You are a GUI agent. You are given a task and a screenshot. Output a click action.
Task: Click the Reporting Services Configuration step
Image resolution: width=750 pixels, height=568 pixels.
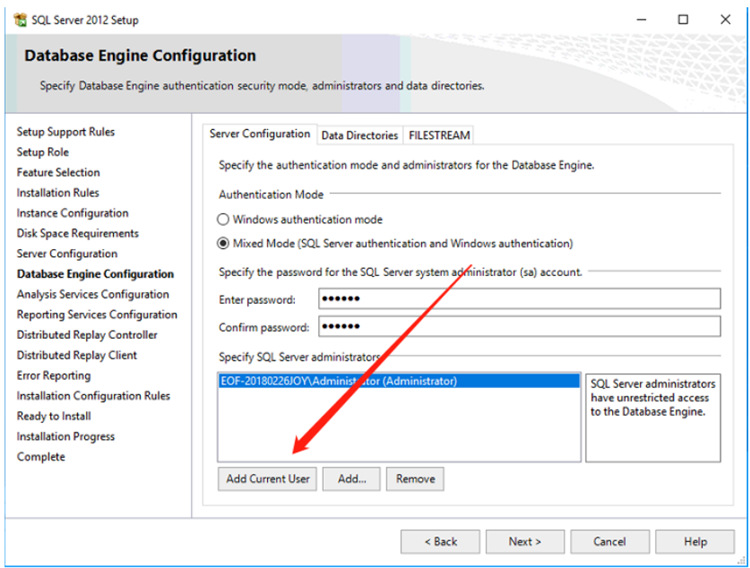(97, 315)
